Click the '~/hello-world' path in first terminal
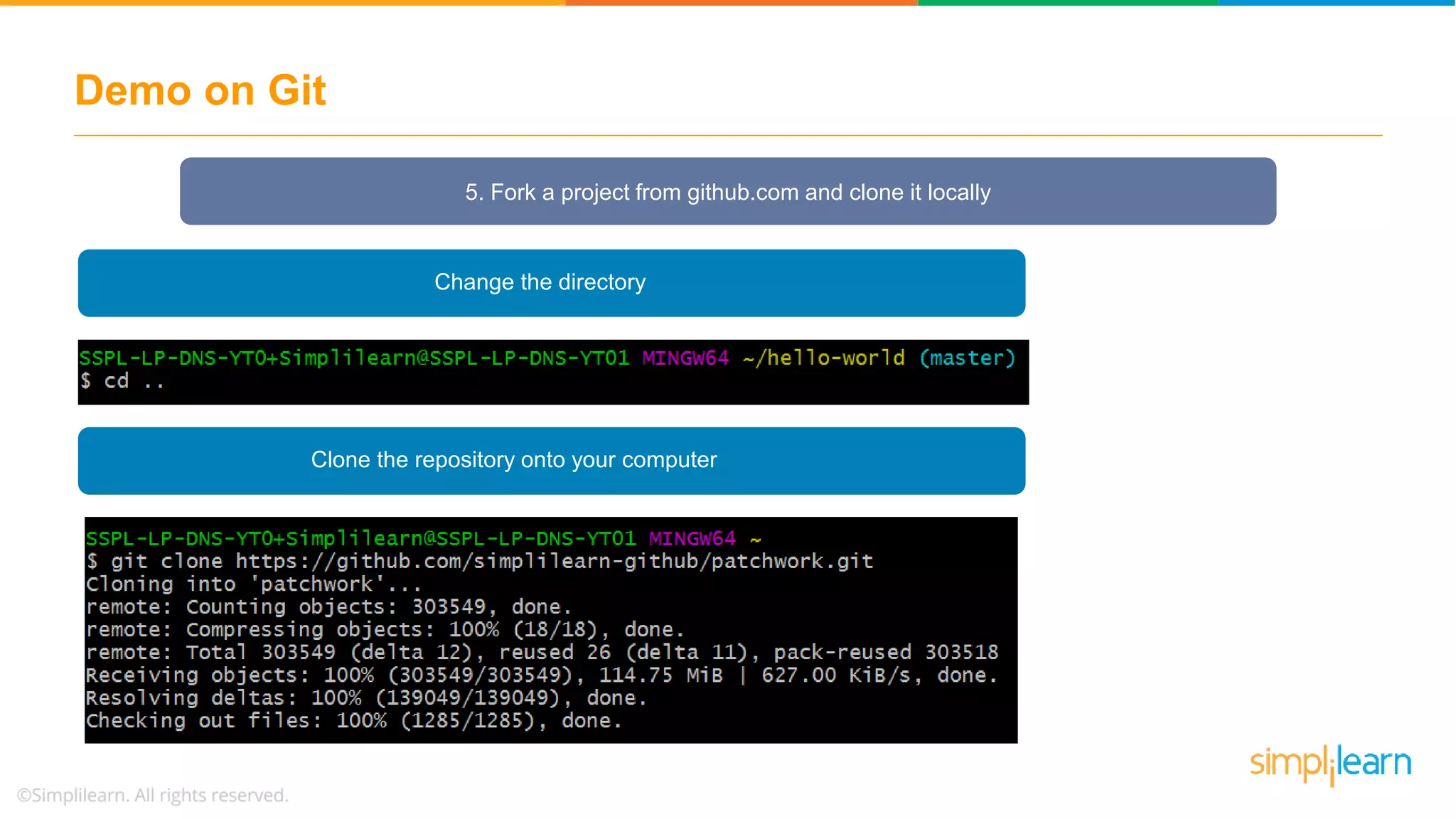 tap(824, 358)
